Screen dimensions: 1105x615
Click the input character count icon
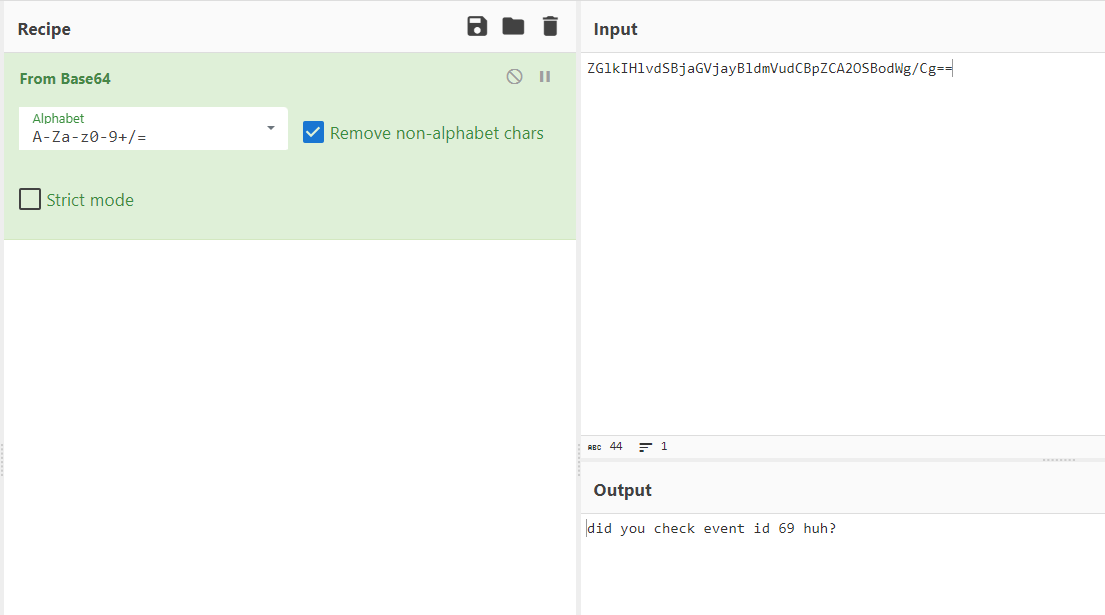coord(595,447)
